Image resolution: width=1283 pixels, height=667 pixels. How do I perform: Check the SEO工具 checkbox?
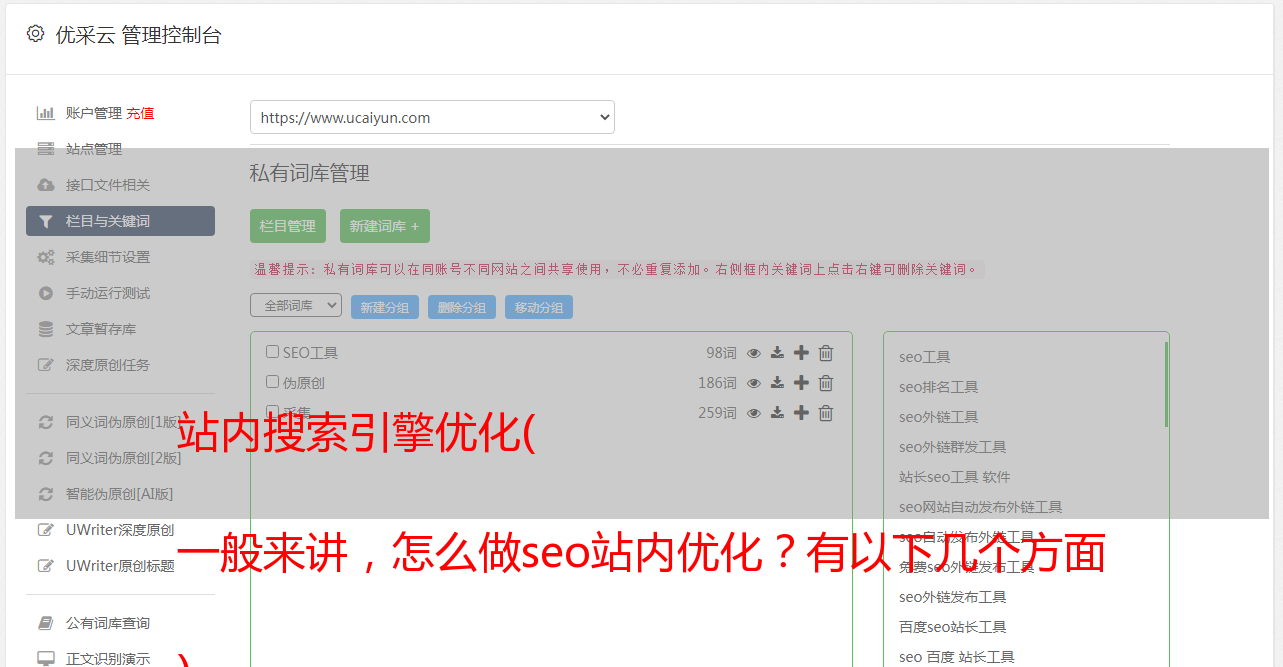(272, 352)
